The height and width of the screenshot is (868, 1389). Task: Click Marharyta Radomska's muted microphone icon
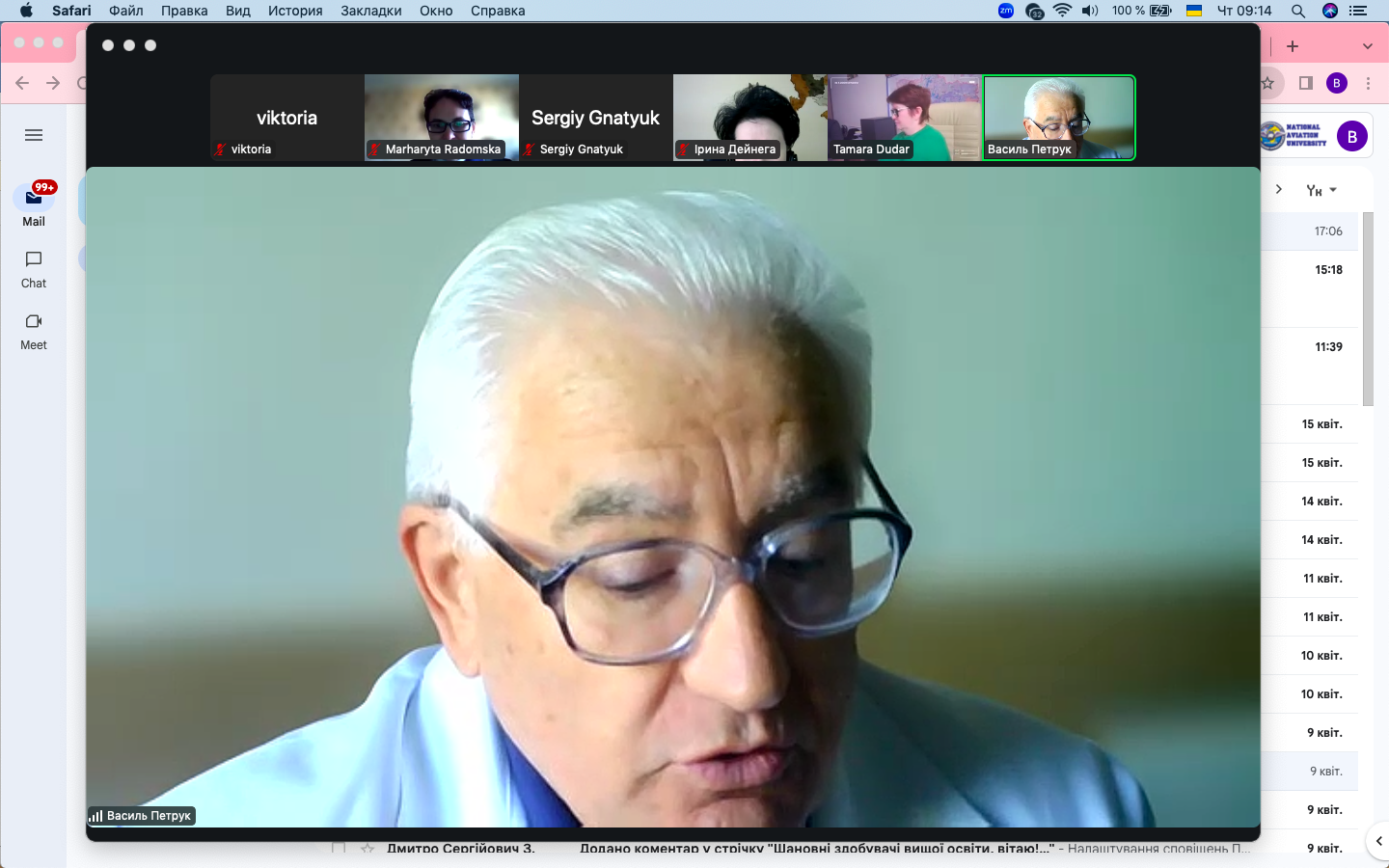375,149
